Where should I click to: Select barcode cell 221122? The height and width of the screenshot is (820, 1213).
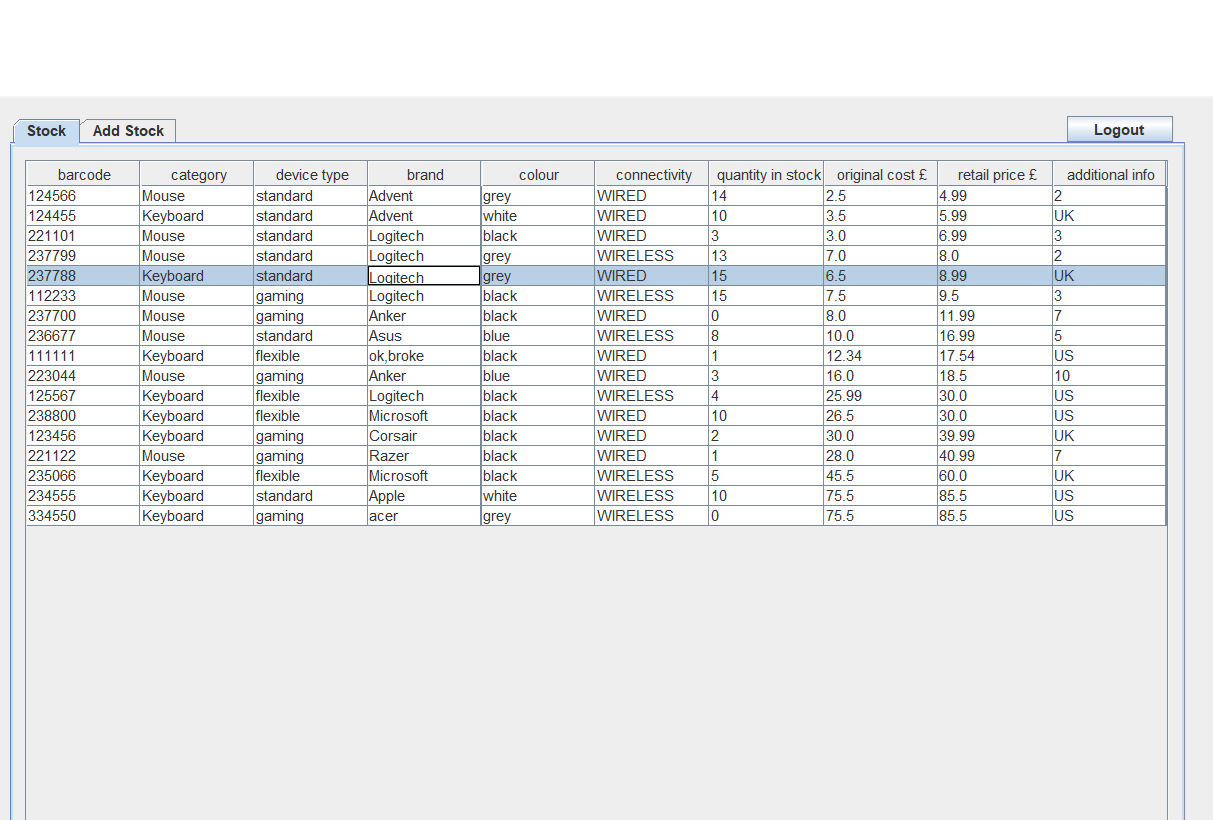(x=83, y=456)
